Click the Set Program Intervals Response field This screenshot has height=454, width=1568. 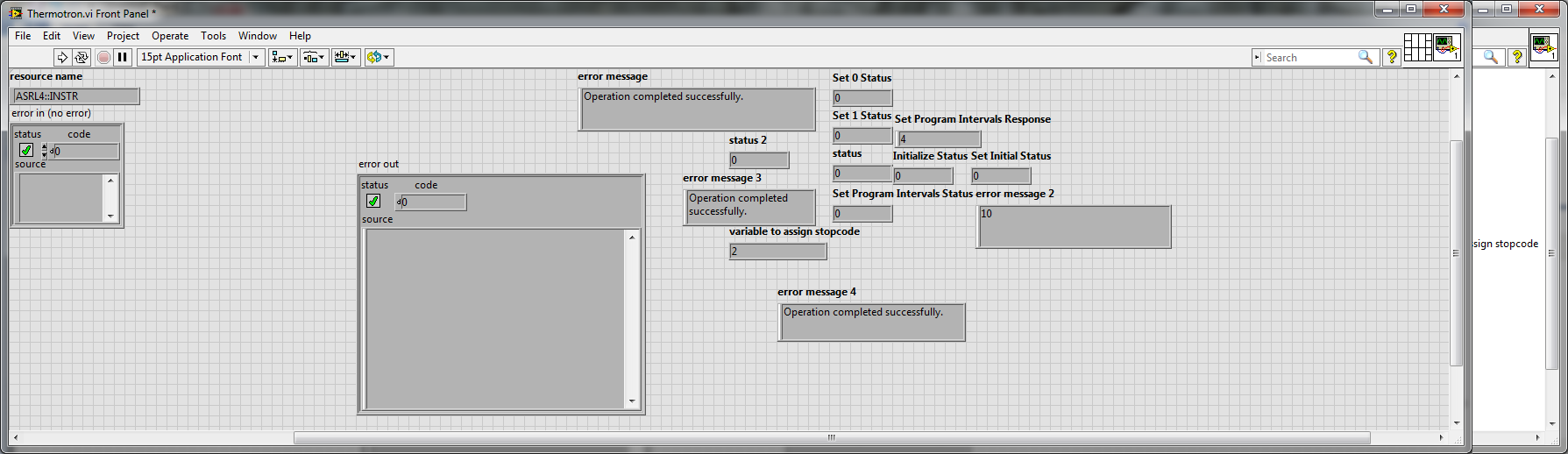pos(940,139)
